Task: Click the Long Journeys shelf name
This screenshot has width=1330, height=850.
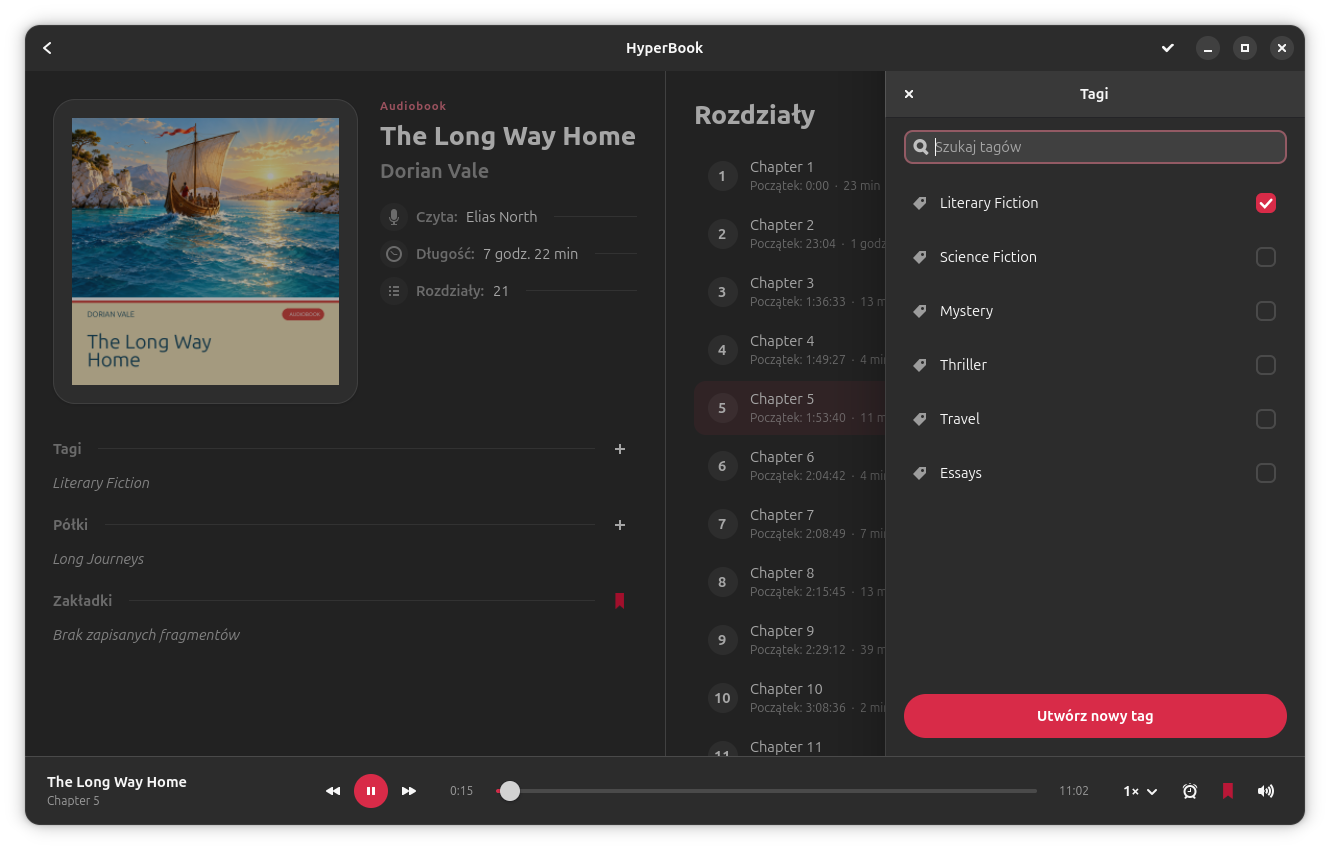Action: click(x=98, y=559)
